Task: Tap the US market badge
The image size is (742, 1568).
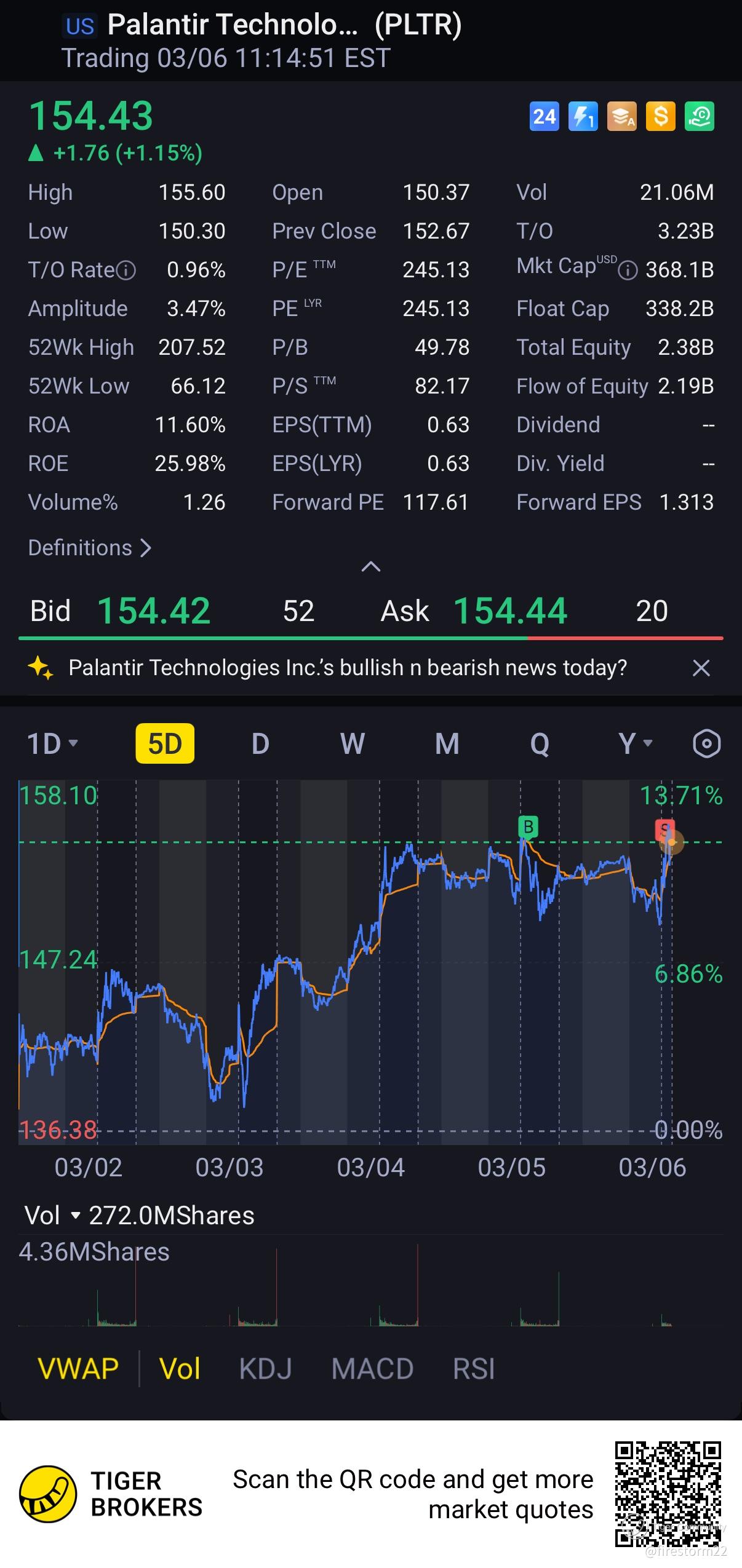Action: pos(80,26)
